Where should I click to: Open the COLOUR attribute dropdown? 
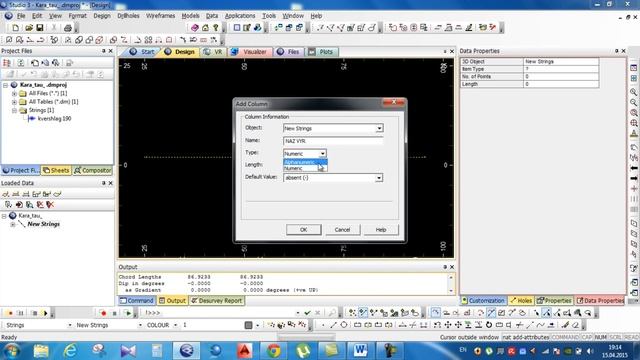tap(176, 325)
